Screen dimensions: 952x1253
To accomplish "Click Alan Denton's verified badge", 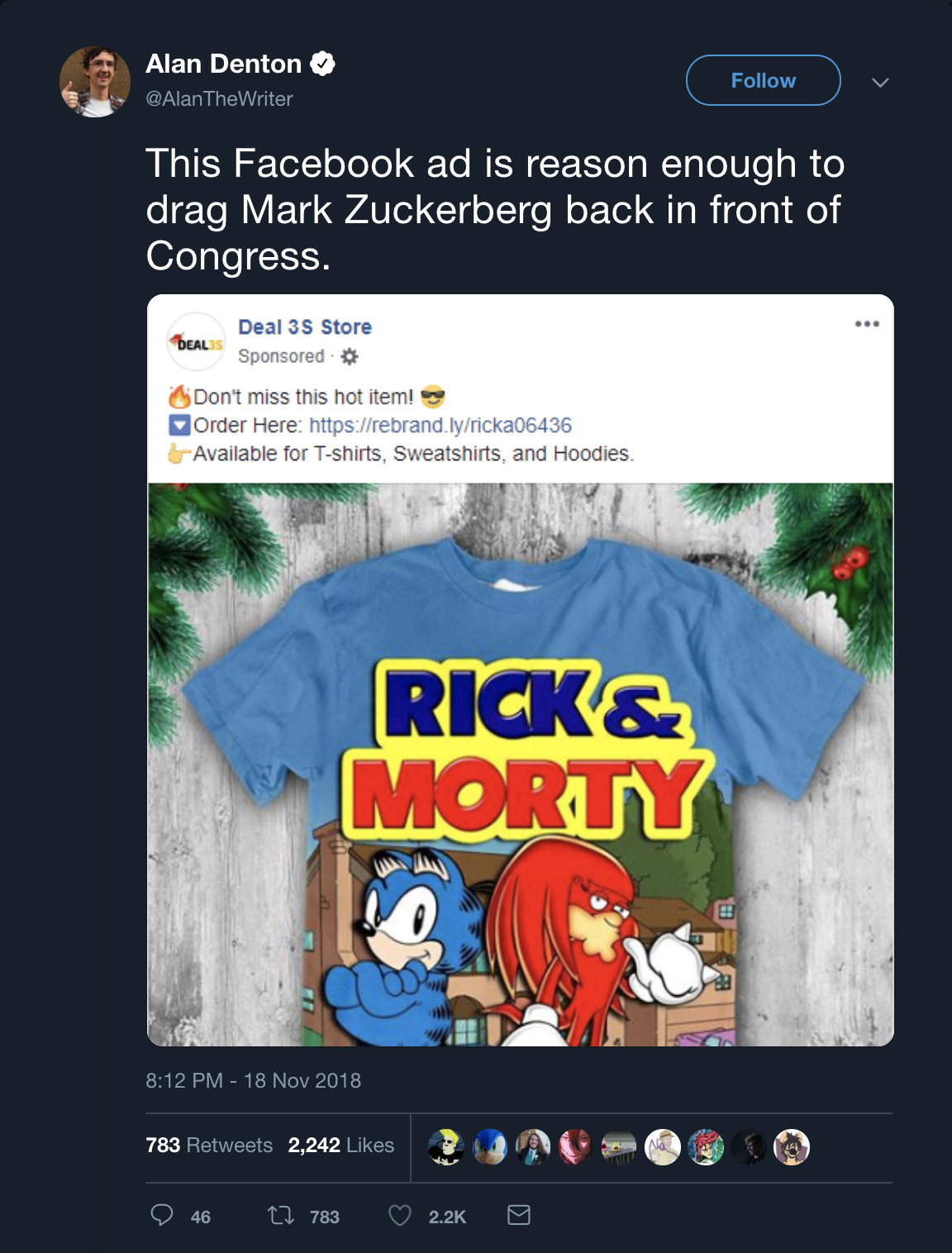I will pos(322,62).
